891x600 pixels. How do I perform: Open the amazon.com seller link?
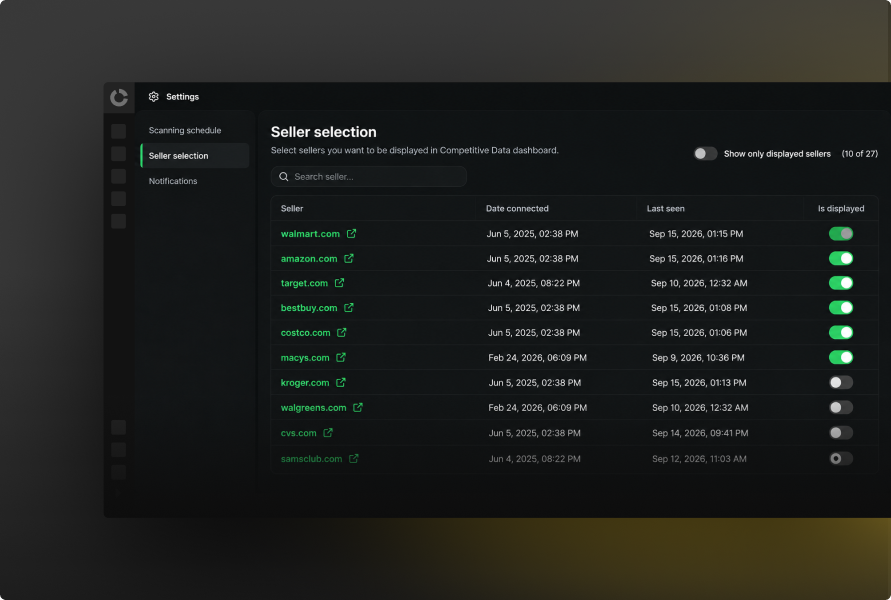point(309,259)
